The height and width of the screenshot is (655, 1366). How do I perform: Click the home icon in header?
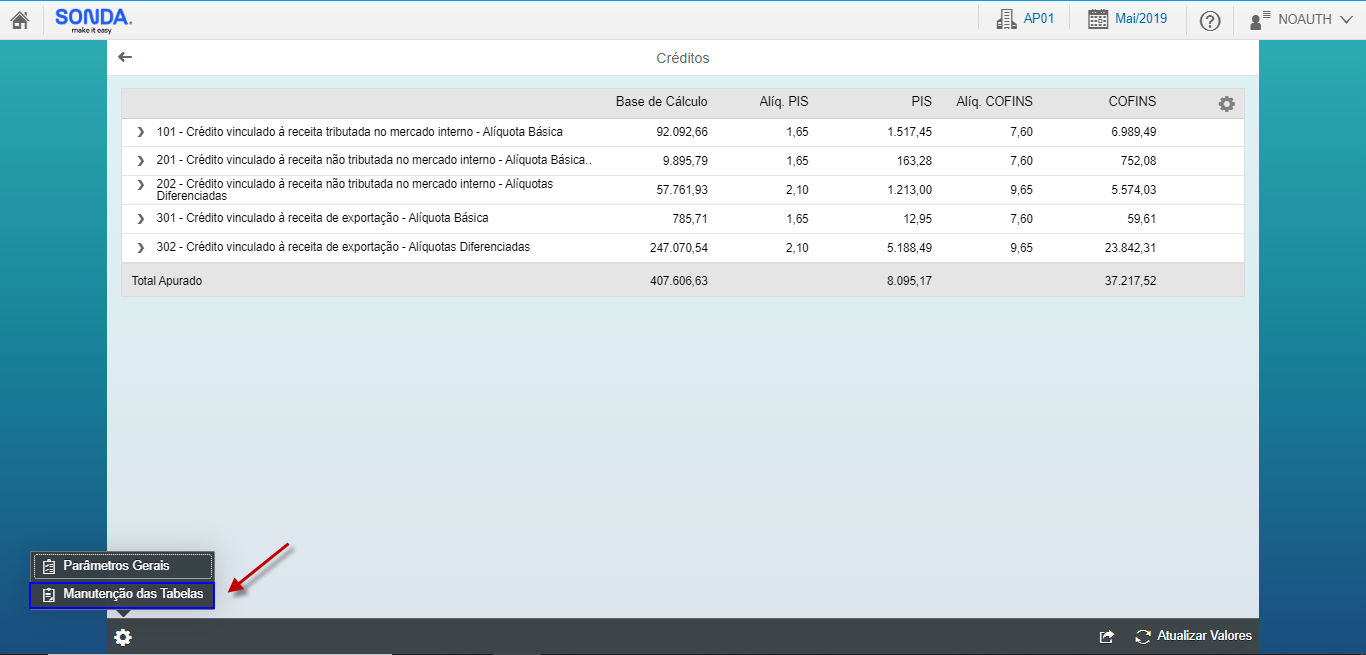click(20, 20)
